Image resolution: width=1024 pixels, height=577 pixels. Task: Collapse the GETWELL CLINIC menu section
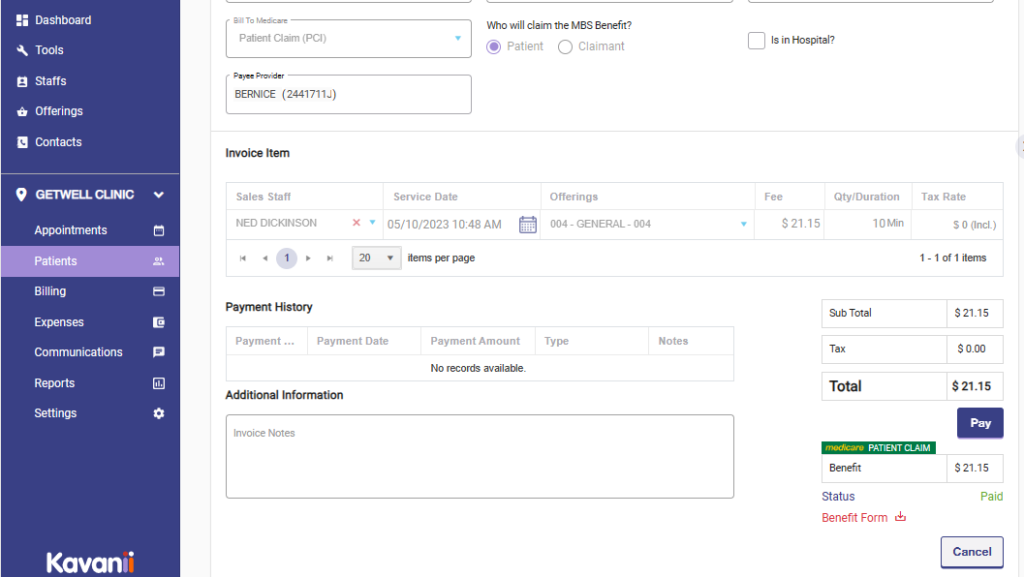pos(158,195)
